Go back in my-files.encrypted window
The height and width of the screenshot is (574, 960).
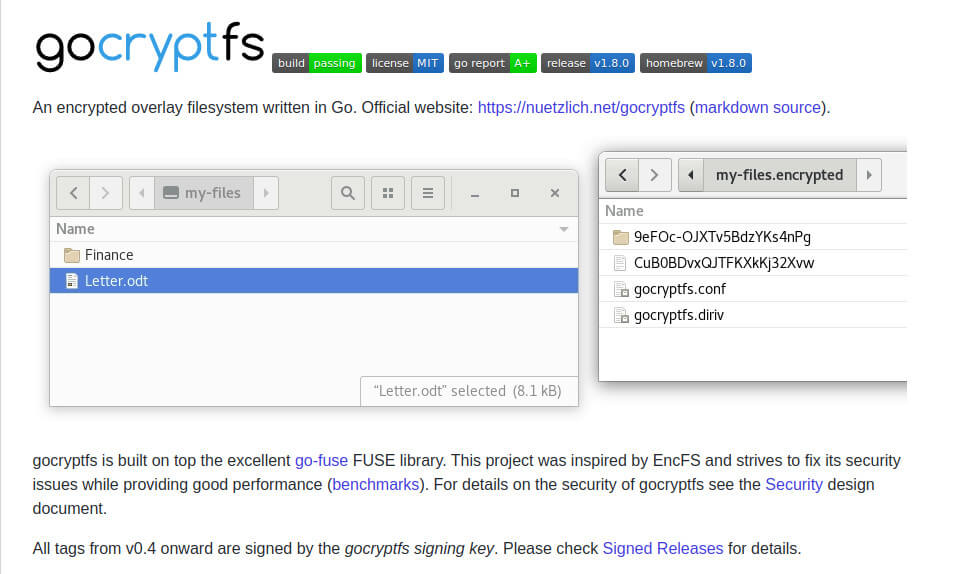[622, 175]
